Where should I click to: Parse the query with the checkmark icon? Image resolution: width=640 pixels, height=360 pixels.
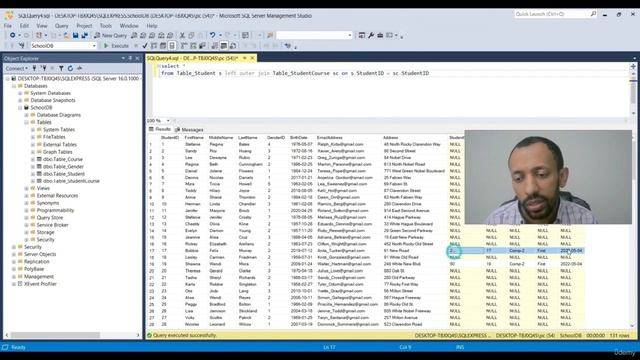tap(144, 46)
